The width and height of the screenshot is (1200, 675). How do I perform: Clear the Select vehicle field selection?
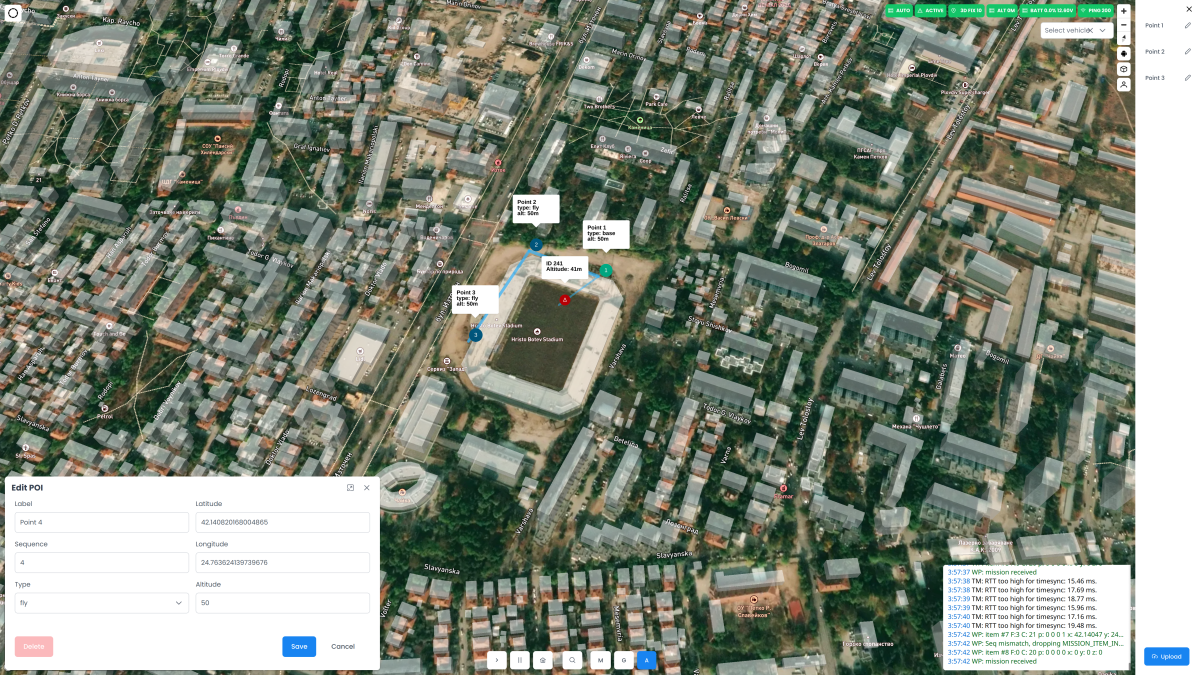tap(1089, 31)
